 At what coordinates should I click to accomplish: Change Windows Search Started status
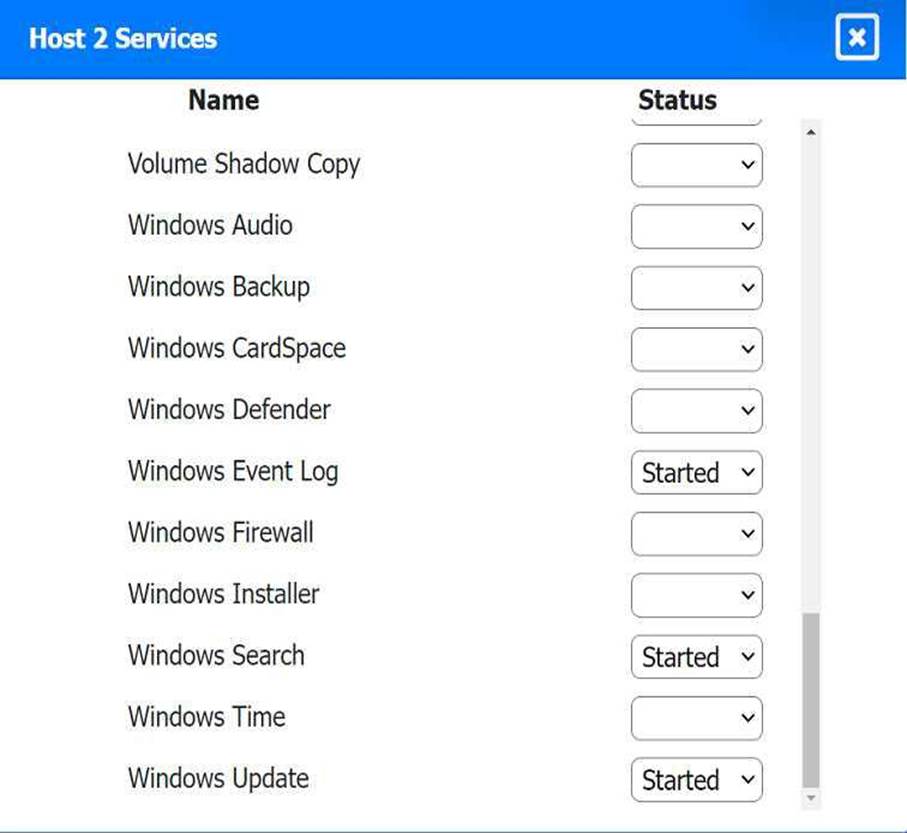point(696,657)
